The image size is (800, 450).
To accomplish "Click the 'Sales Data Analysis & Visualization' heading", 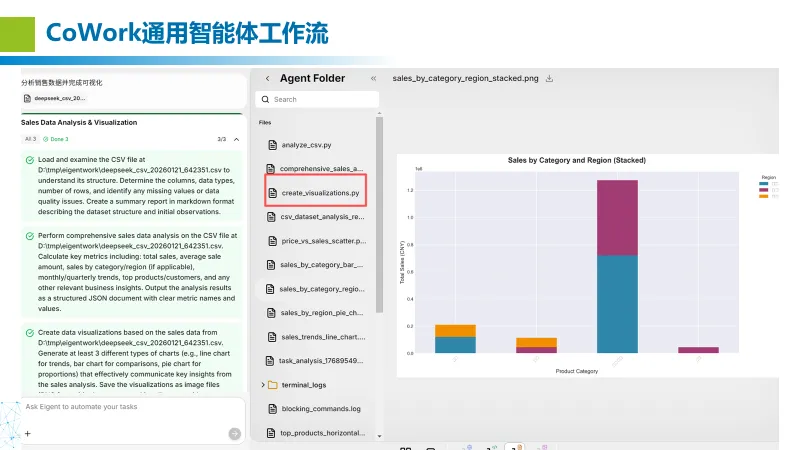I will [x=79, y=122].
